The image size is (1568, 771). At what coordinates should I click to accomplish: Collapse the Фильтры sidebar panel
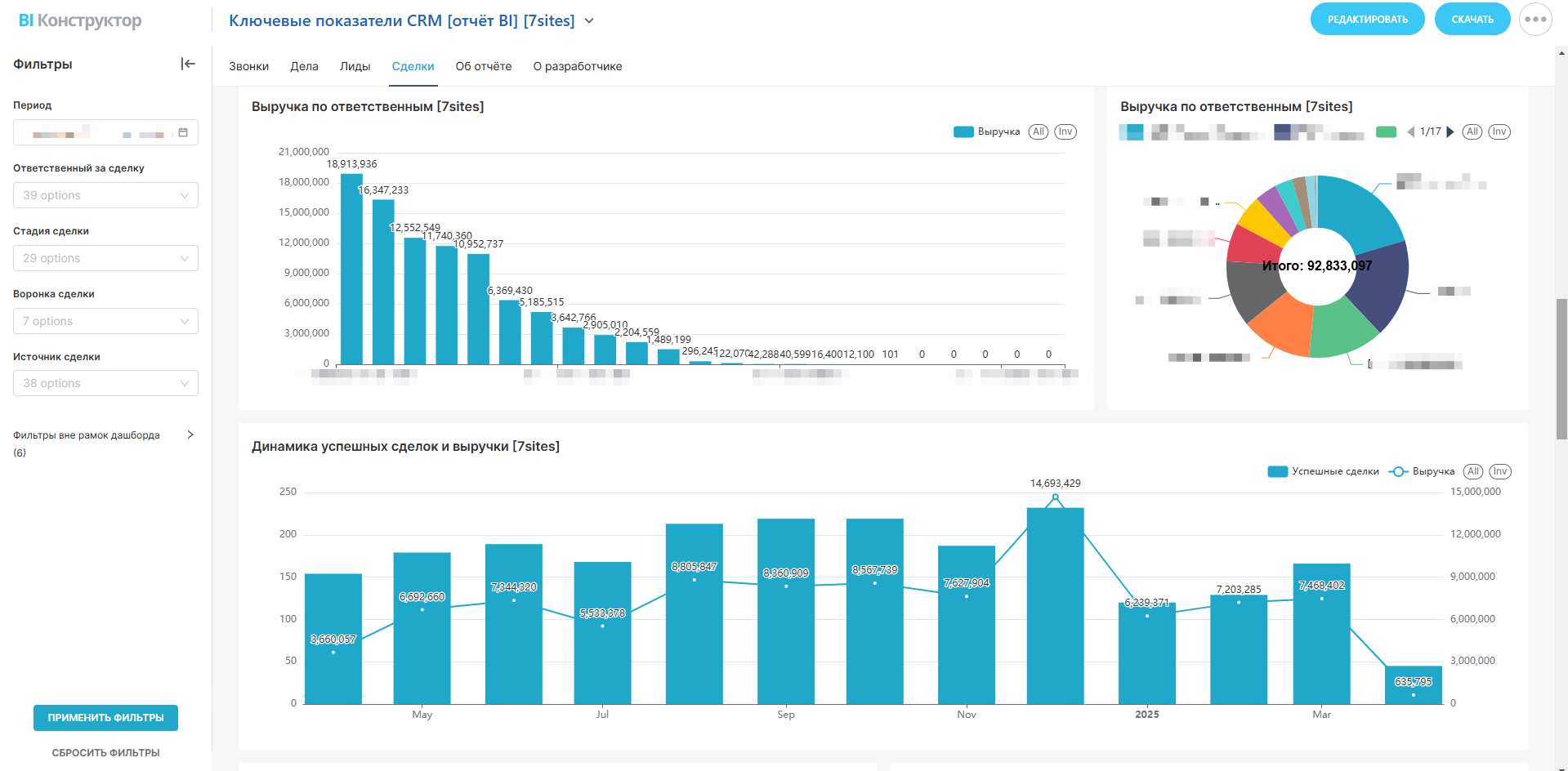pyautogui.click(x=188, y=64)
